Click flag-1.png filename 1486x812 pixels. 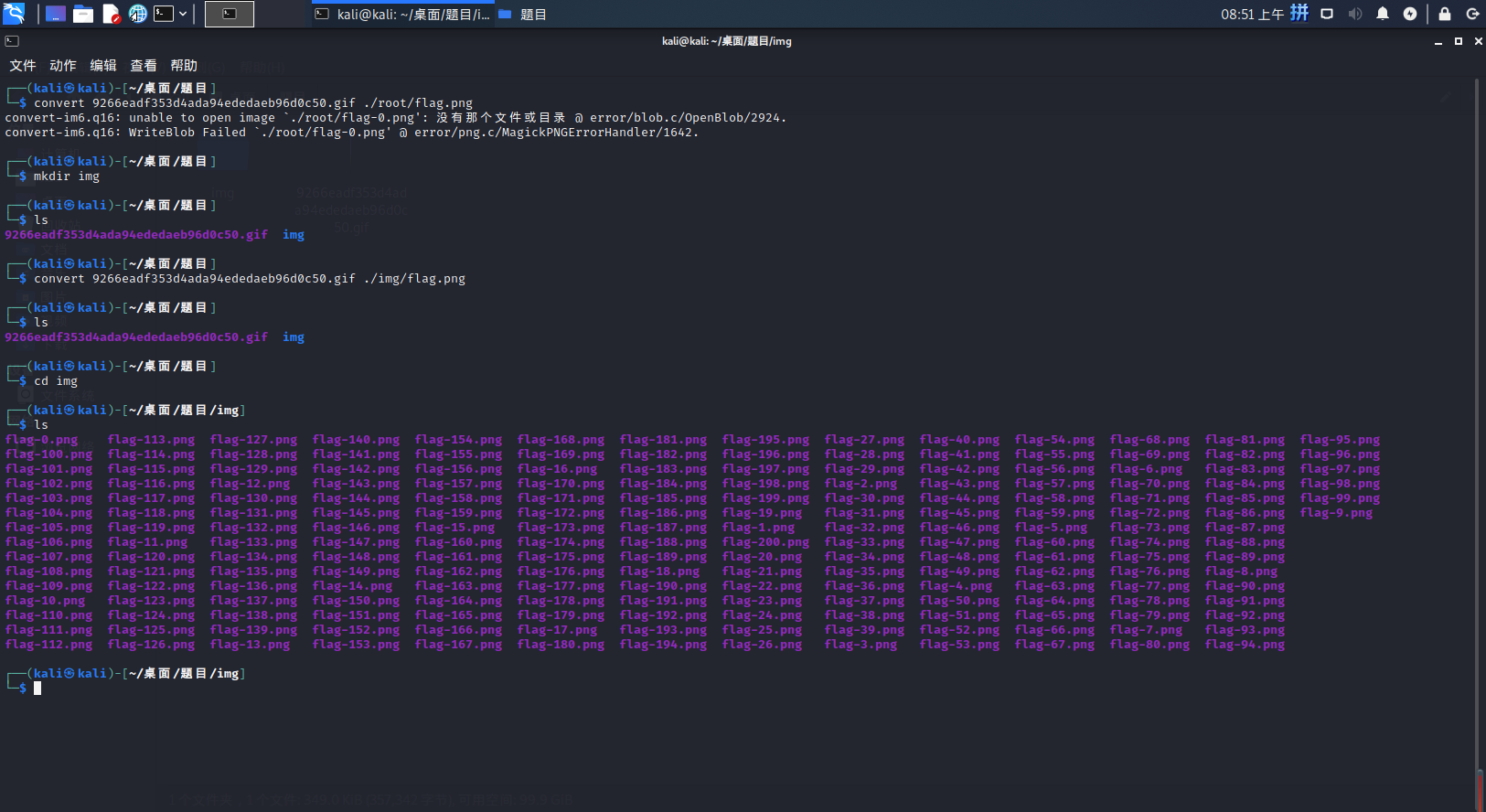tap(758, 528)
